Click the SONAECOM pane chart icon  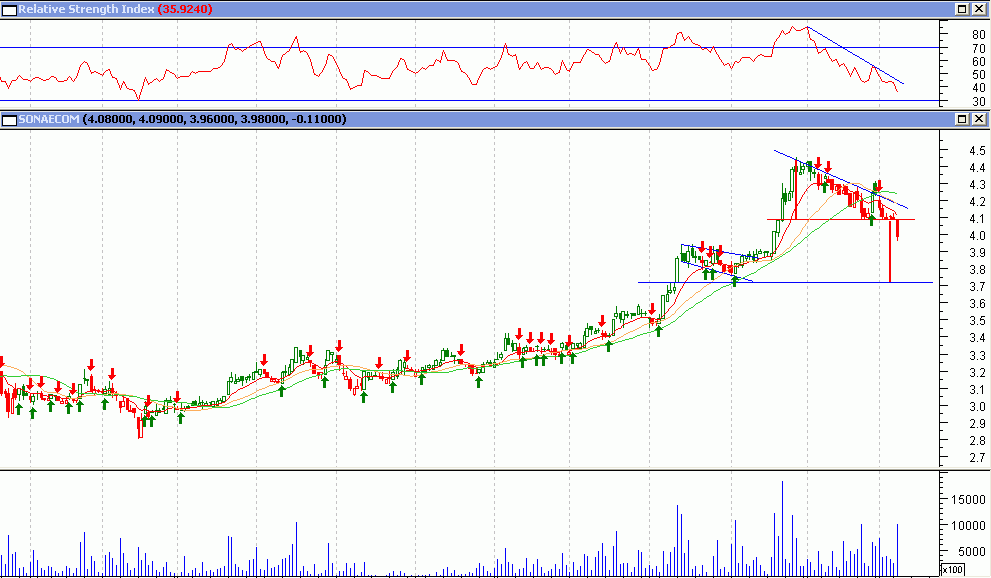[x=7, y=118]
